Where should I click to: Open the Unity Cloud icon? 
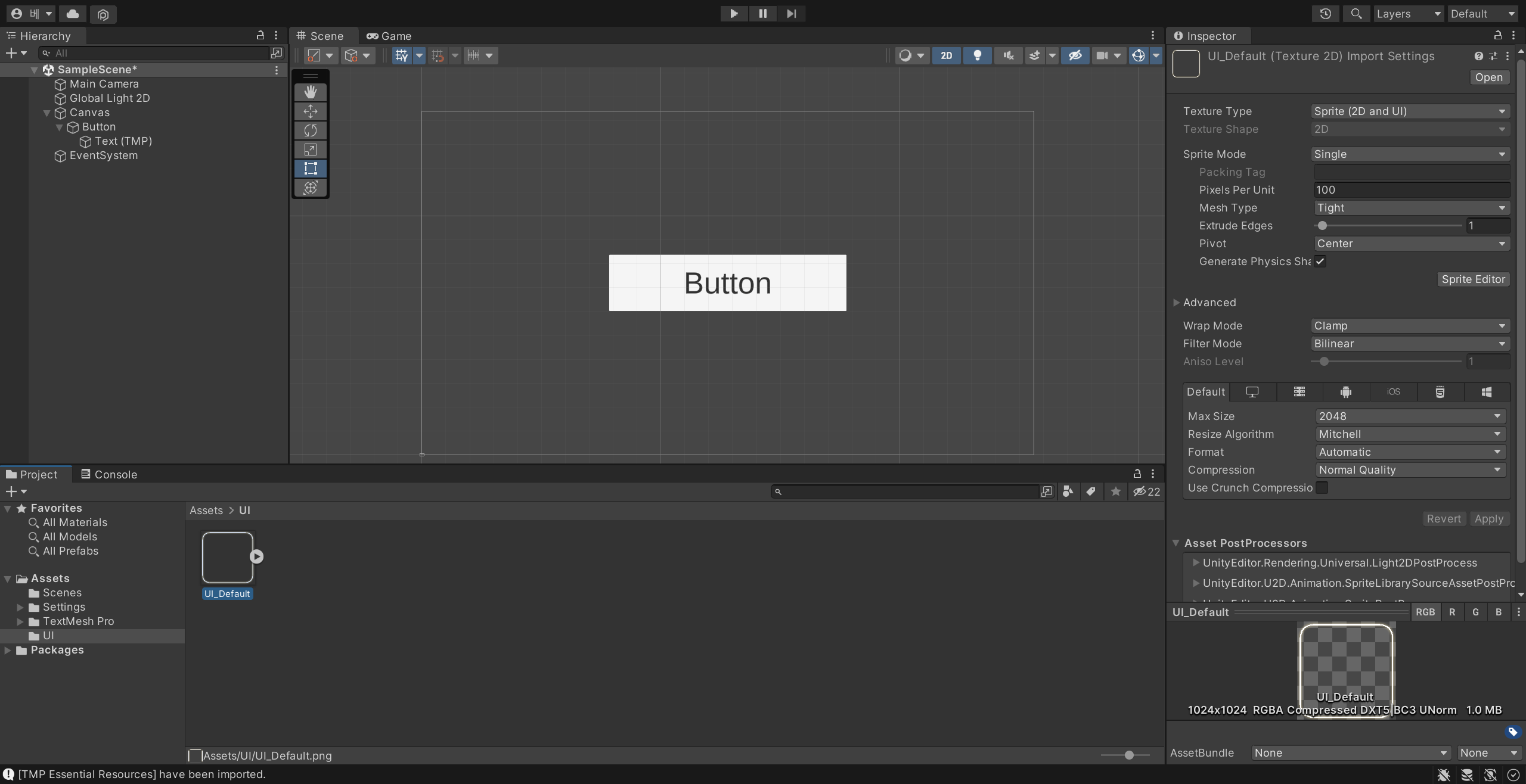point(73,14)
